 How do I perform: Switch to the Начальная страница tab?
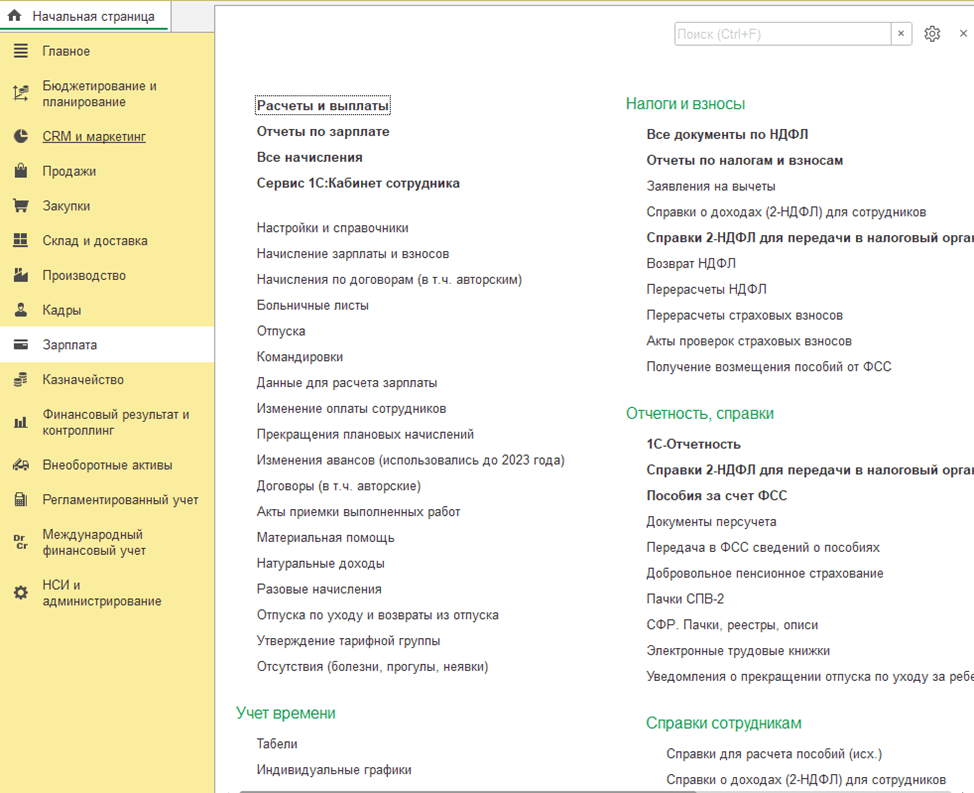(93, 17)
